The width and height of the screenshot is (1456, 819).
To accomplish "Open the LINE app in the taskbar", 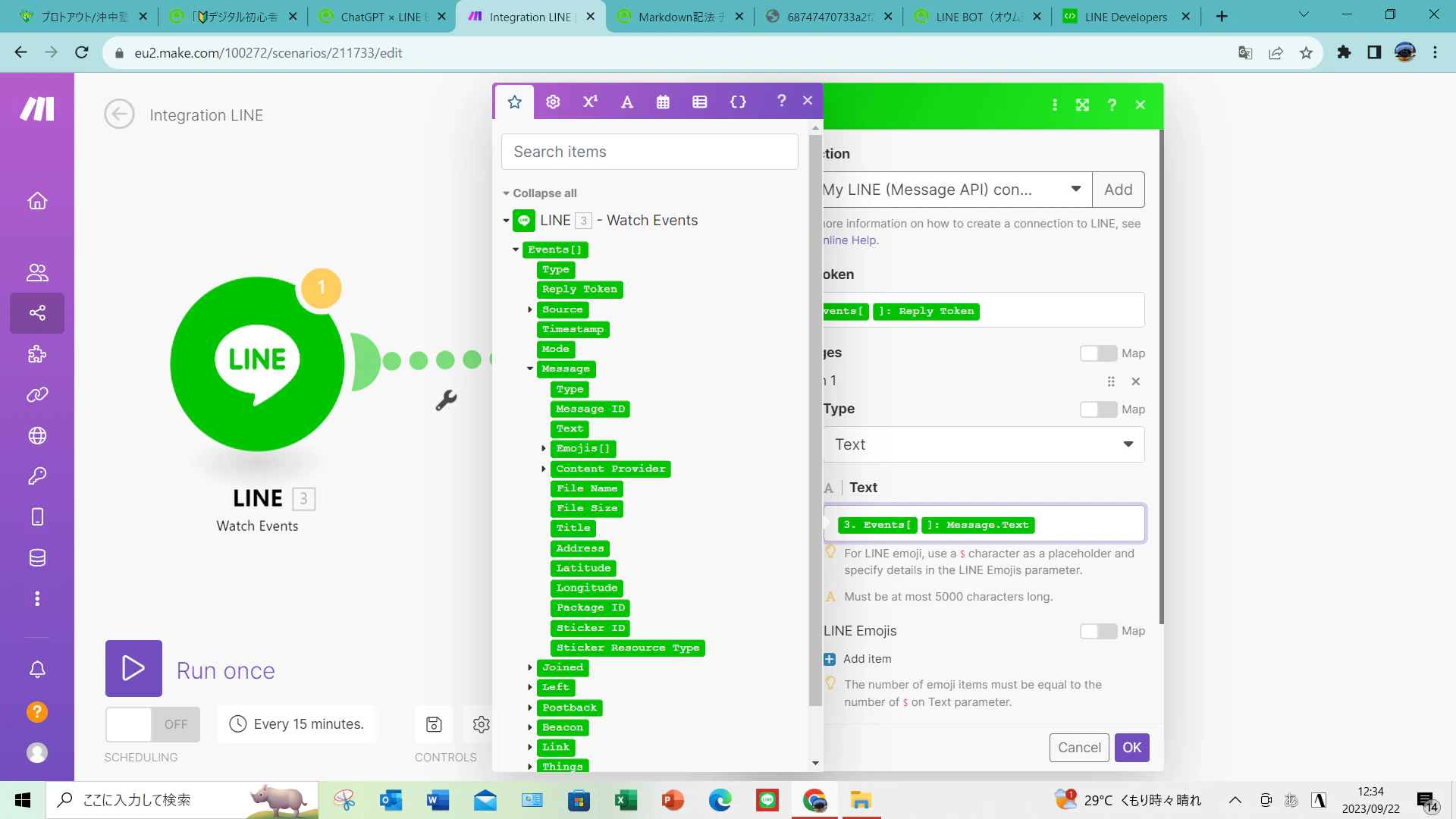I will coord(767,800).
